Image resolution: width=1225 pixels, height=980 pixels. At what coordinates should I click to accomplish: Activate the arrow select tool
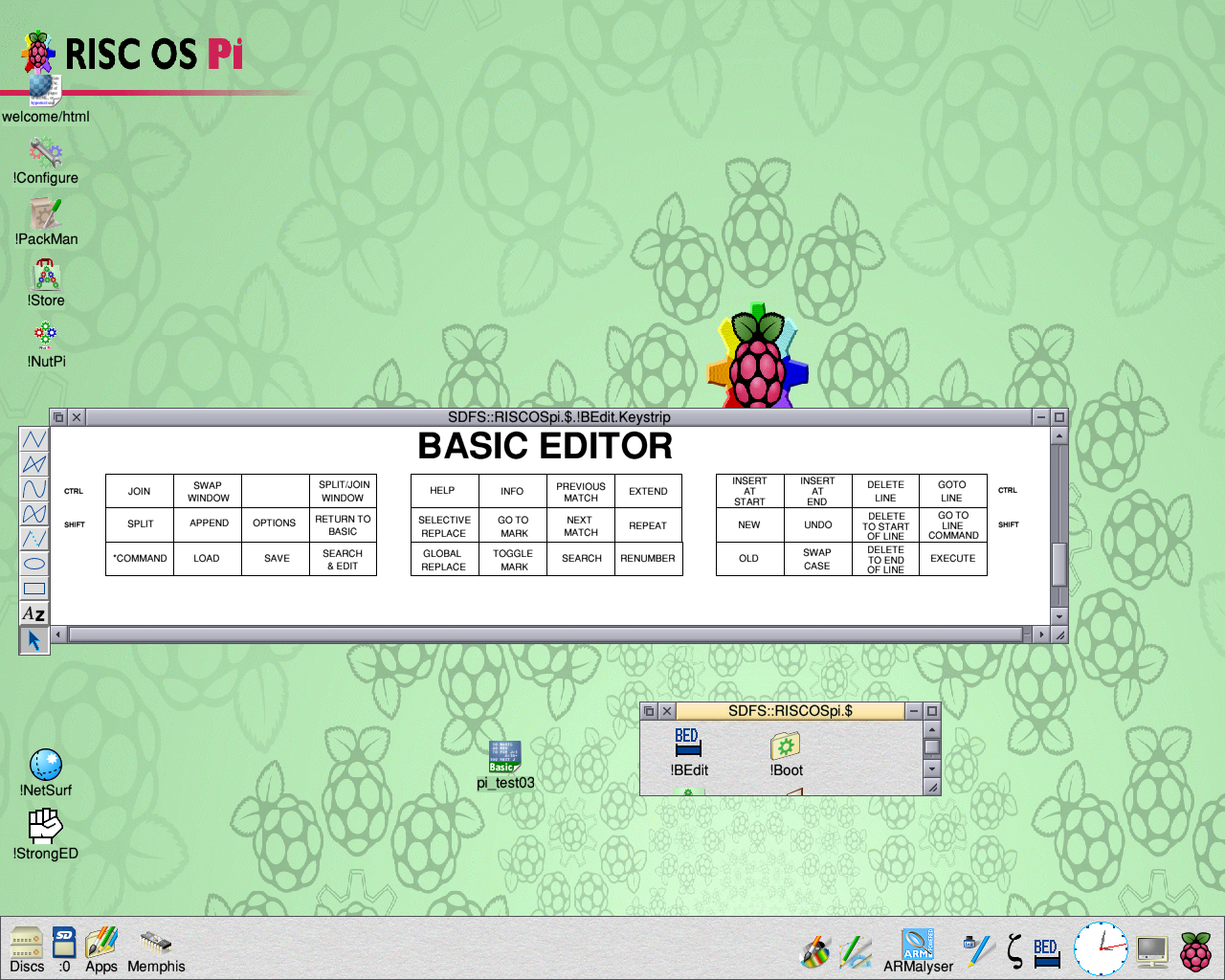click(x=33, y=639)
